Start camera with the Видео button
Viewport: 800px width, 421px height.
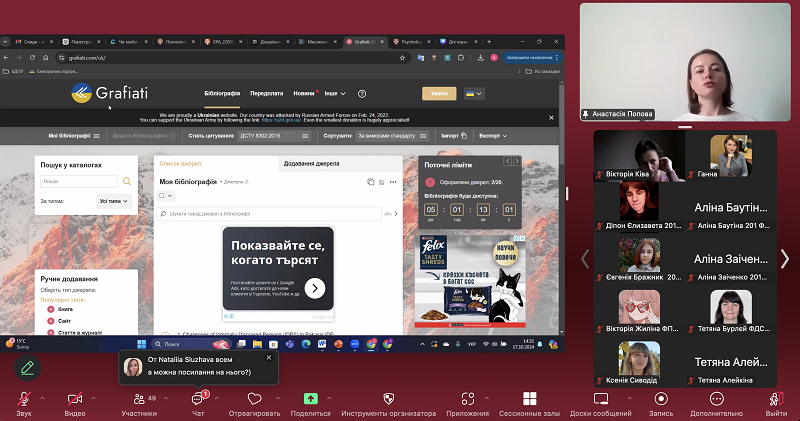point(74,404)
